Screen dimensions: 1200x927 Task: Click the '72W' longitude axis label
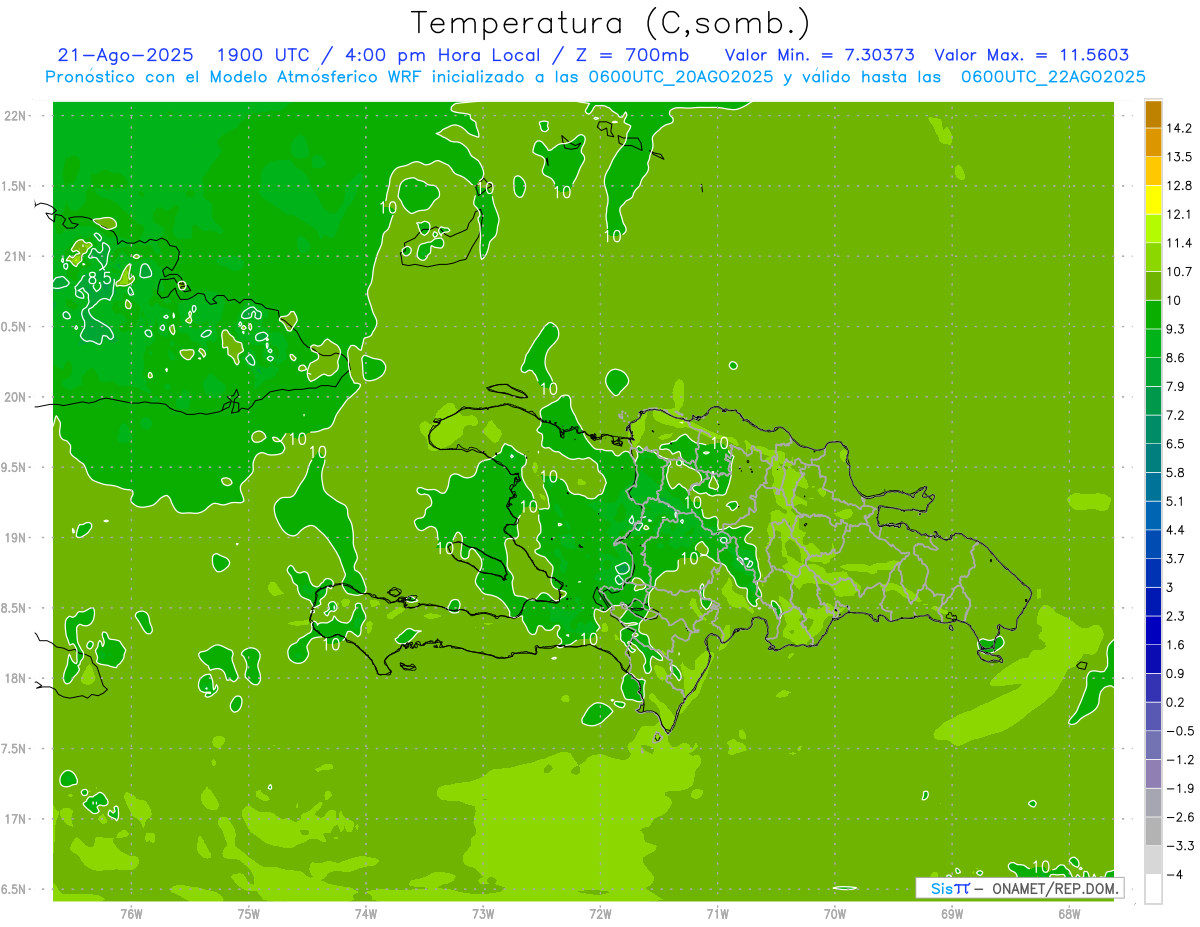point(601,913)
